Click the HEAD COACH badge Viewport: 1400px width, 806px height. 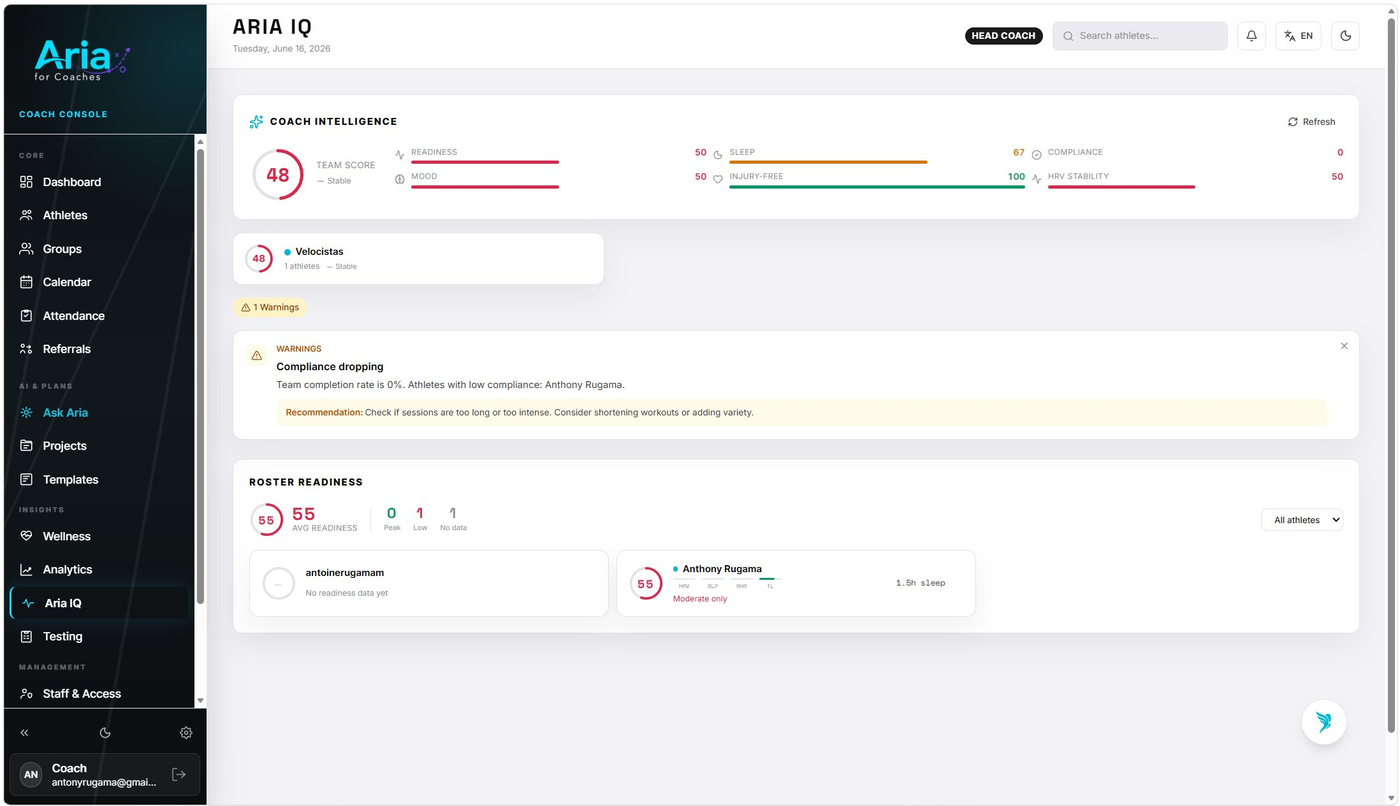(1004, 36)
